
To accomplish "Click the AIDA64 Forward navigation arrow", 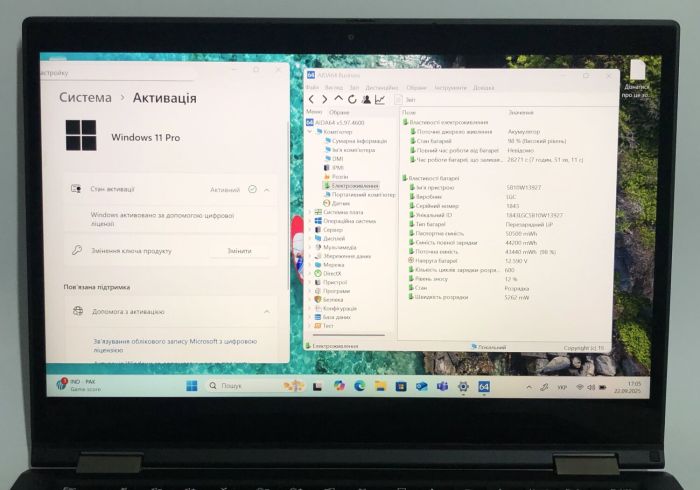I will click(324, 100).
